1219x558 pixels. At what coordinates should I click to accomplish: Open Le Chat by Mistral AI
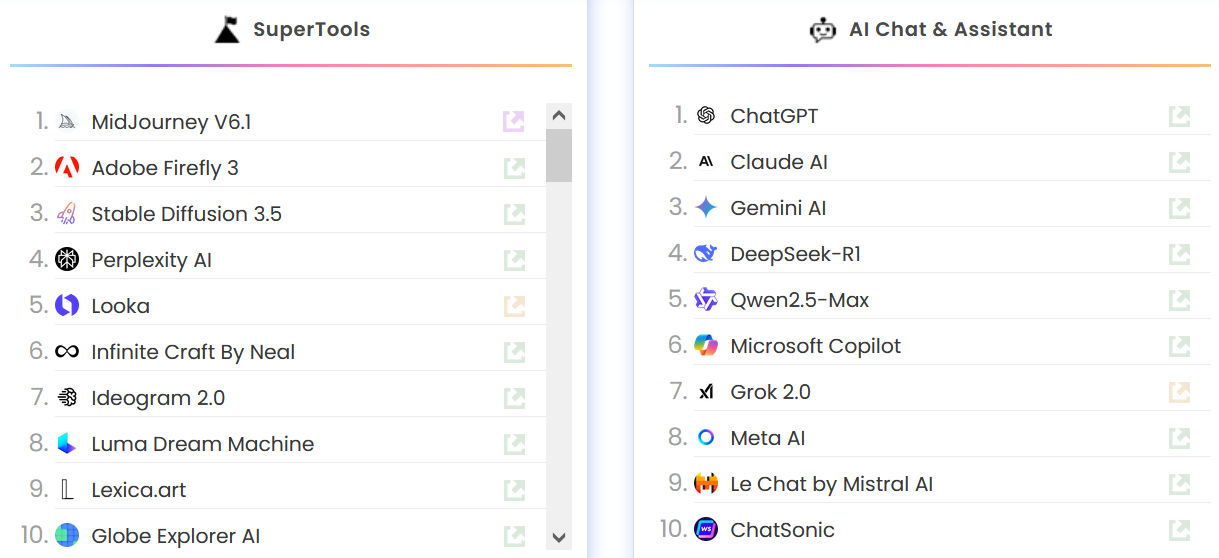(x=832, y=484)
